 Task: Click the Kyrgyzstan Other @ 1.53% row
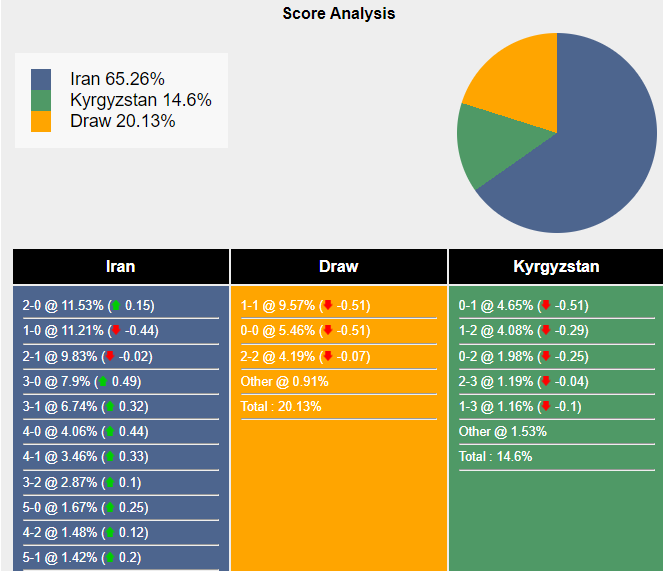(495, 431)
